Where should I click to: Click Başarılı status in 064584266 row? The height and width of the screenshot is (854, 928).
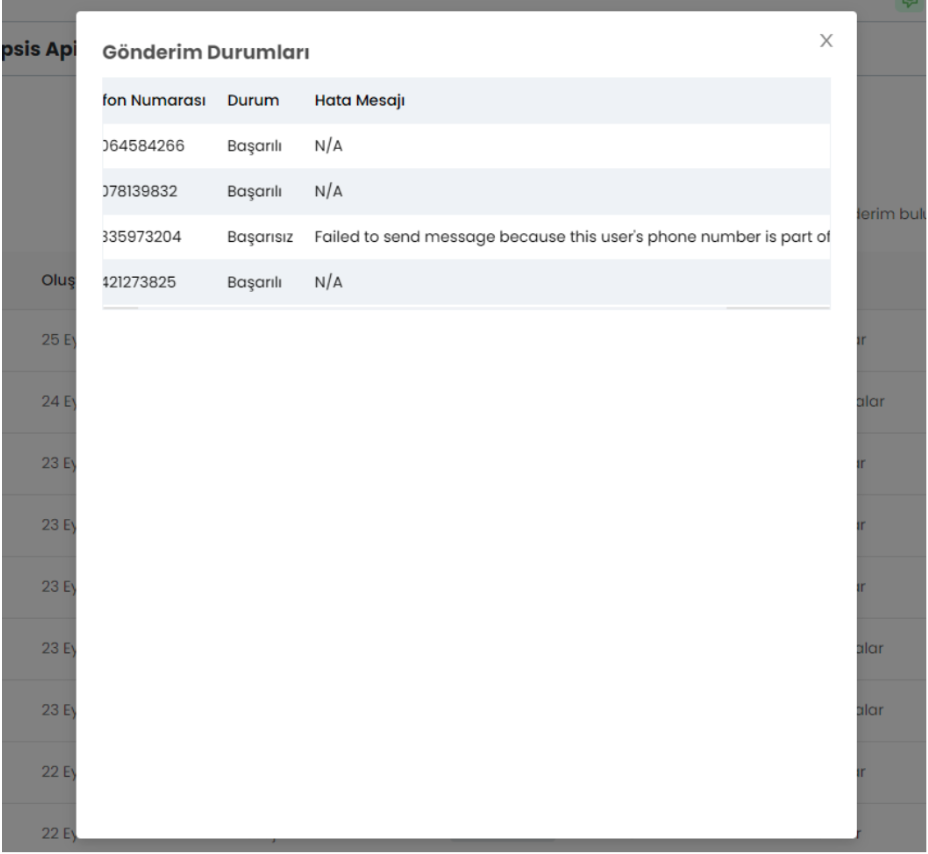[x=254, y=146]
